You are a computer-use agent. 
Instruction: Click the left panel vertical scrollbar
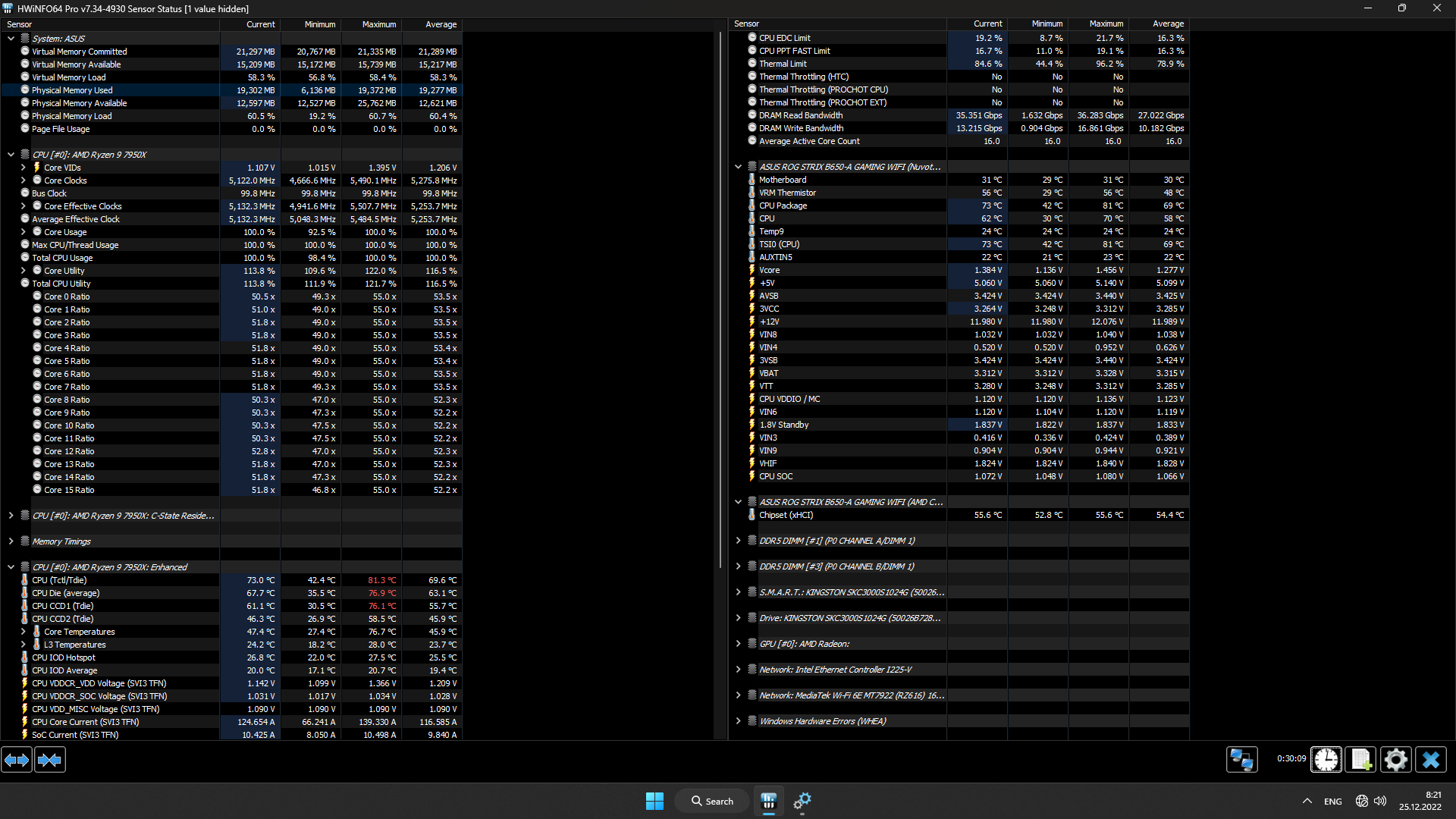[720, 303]
